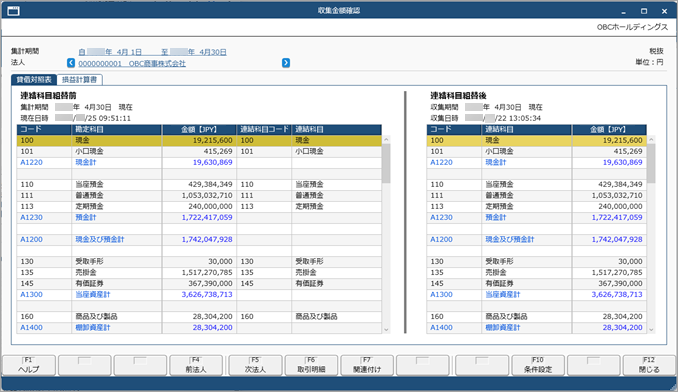
Task: Select the 1,517,270,785 amount in the left table
Action: click(x=207, y=273)
